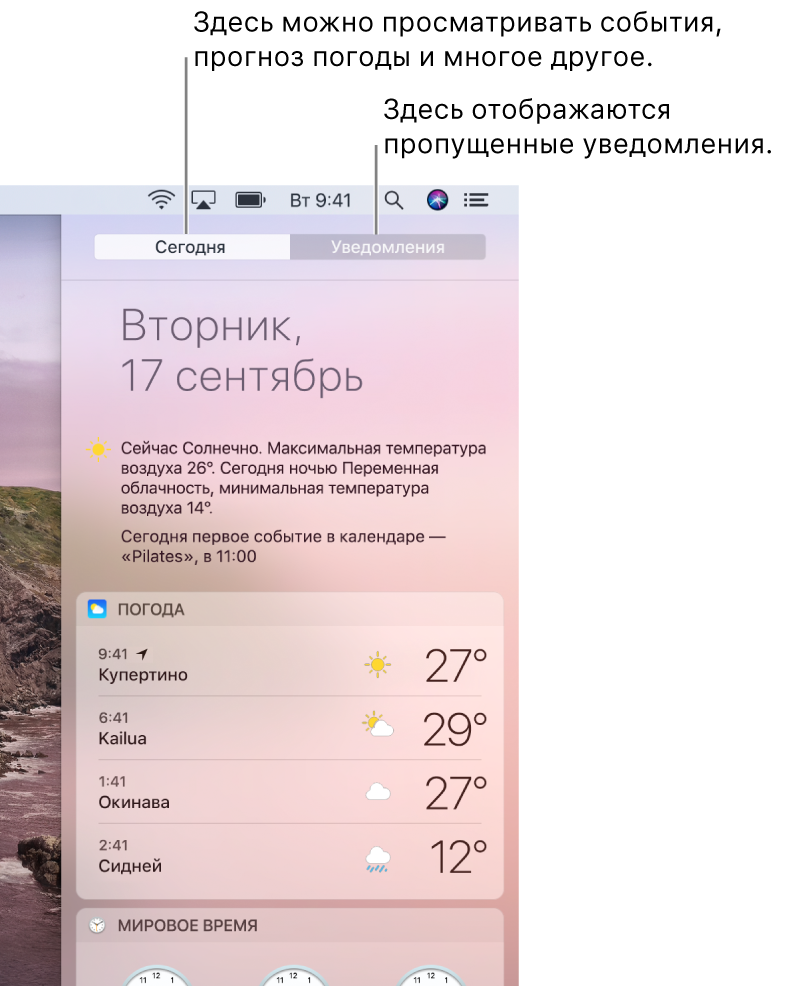Launch Siri from the menu bar
This screenshot has height=987, width=787.
tap(438, 200)
